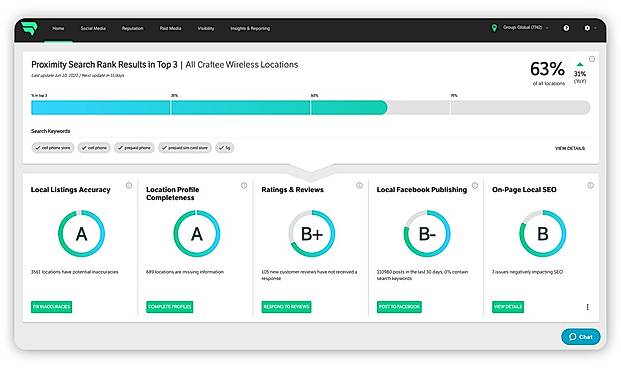Click info icon on Location Profile Completeness card
Image resolution: width=621 pixels, height=368 pixels.
[x=244, y=185]
